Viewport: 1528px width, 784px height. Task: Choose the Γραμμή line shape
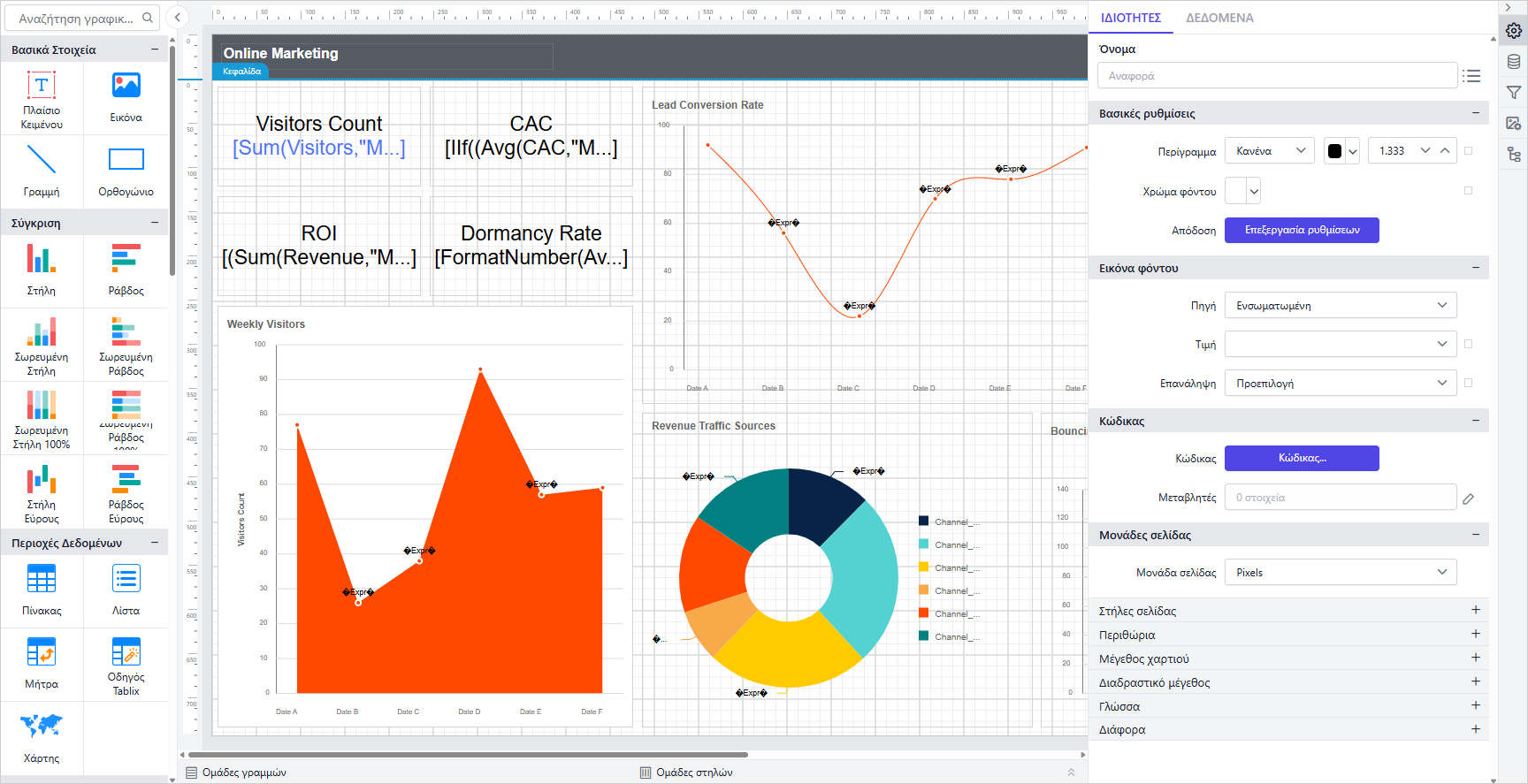click(x=42, y=171)
